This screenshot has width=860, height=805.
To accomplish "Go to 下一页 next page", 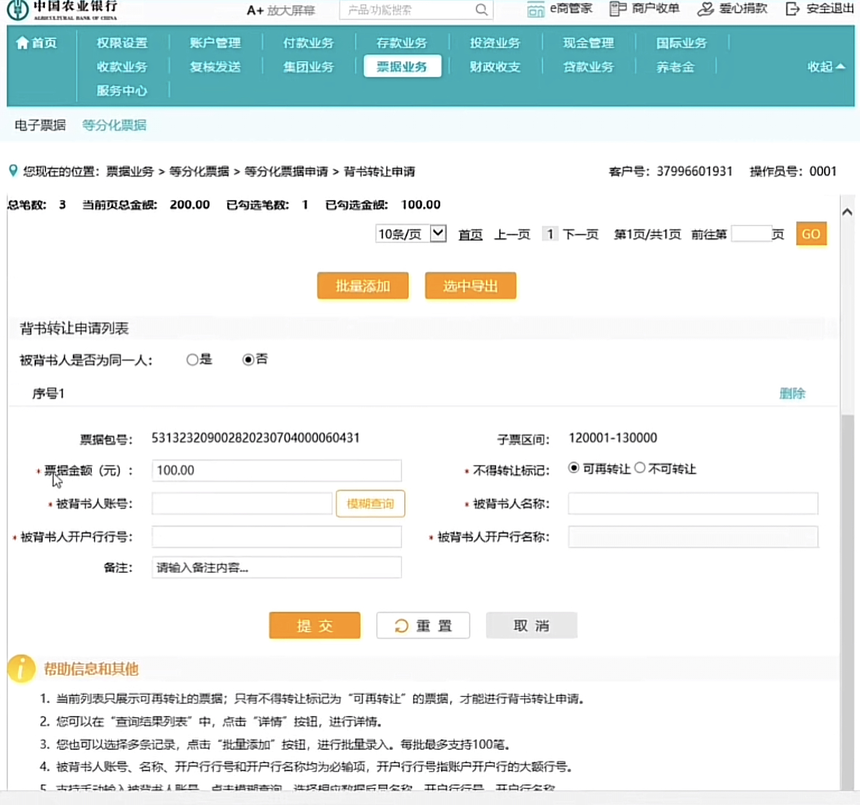I will tap(580, 235).
